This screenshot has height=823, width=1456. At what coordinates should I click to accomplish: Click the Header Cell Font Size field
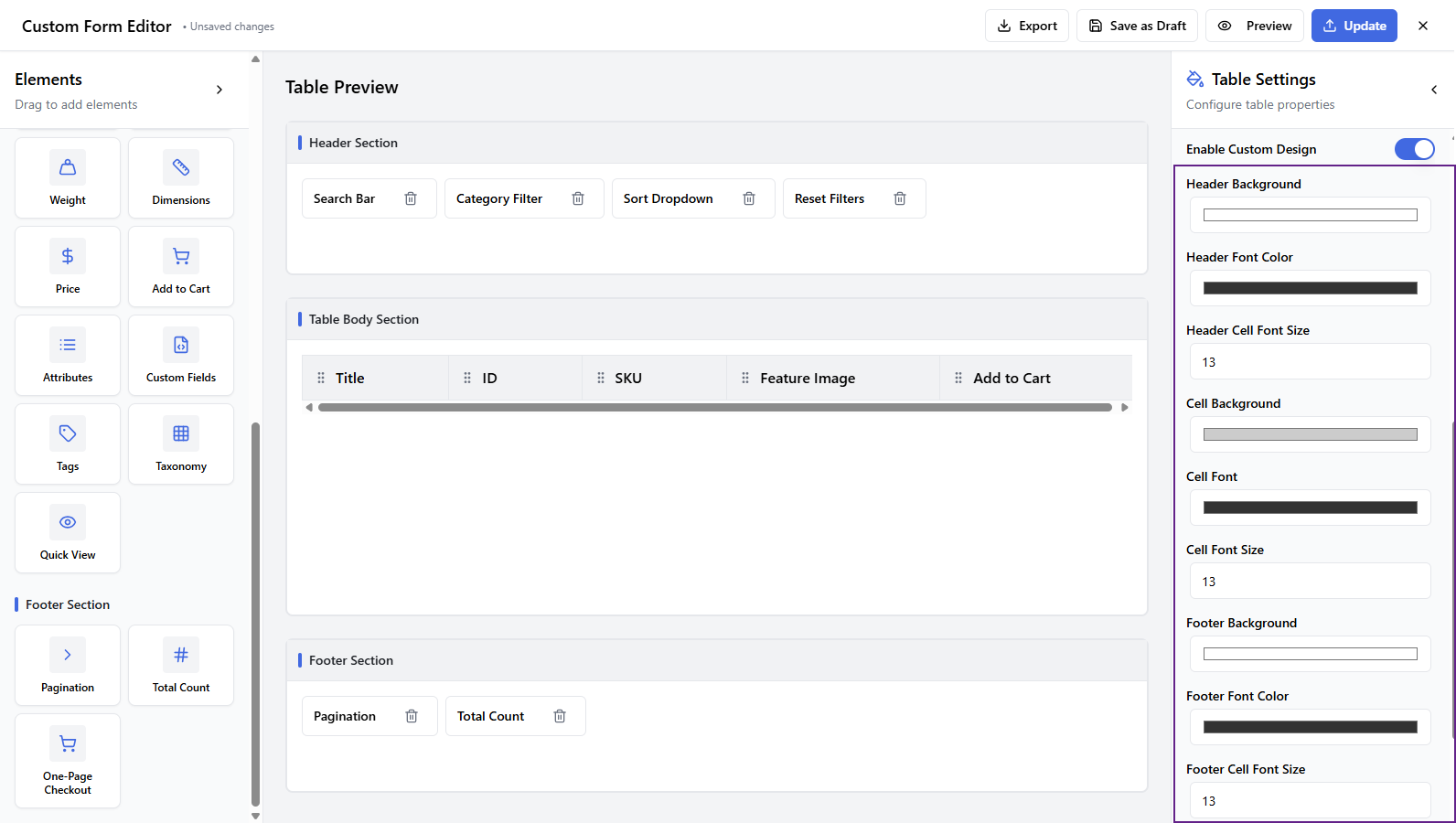(x=1310, y=362)
